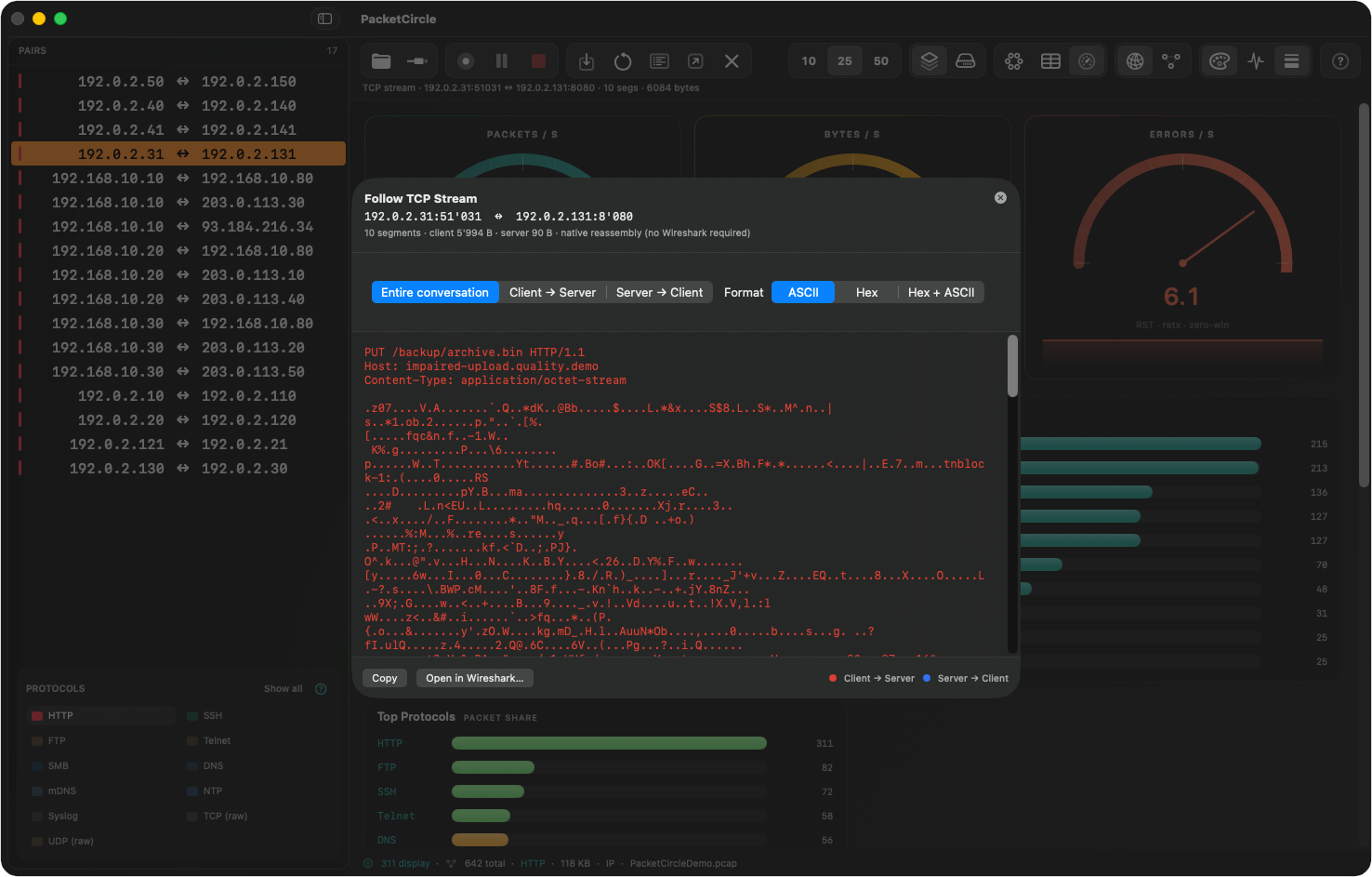Switch to Server → Client tab
Screen dimensions: 1372x877
pos(659,292)
